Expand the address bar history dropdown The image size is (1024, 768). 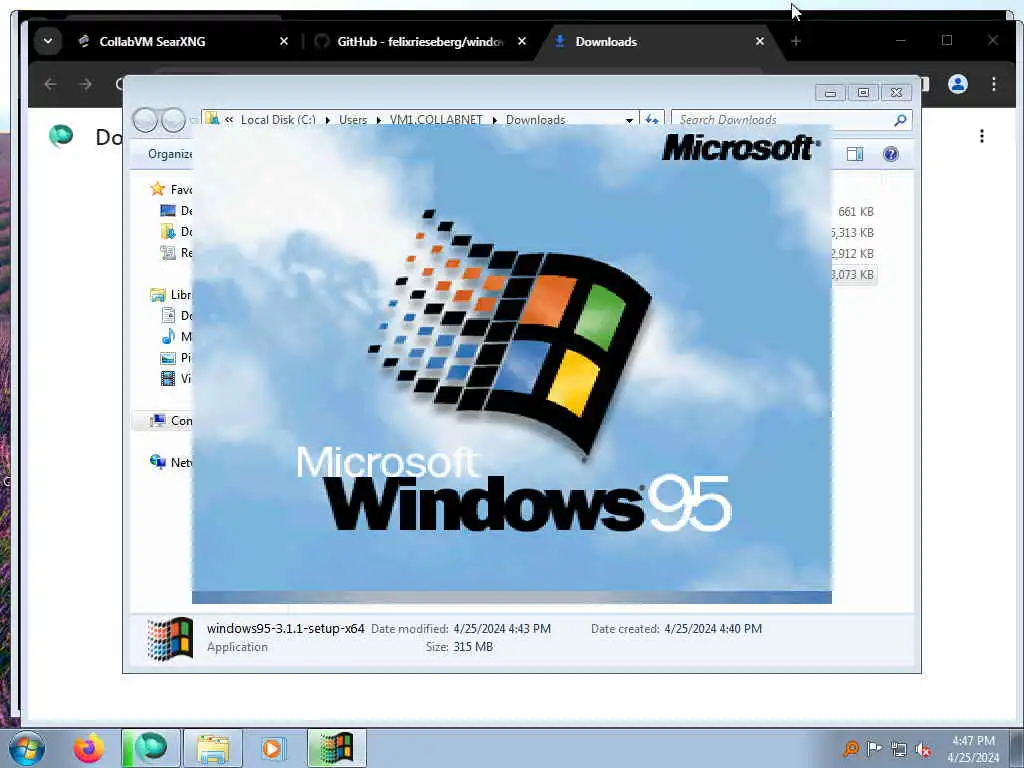tap(629, 120)
